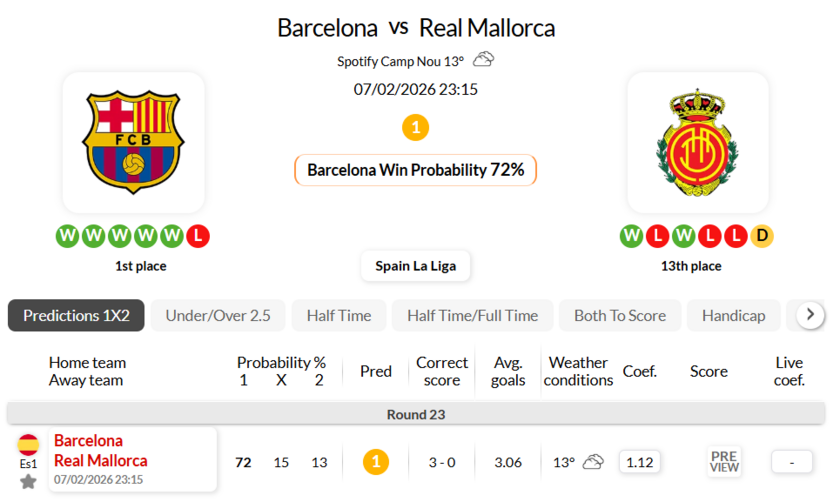
Task: Star the Barcelona match as favorite
Action: pos(28,481)
